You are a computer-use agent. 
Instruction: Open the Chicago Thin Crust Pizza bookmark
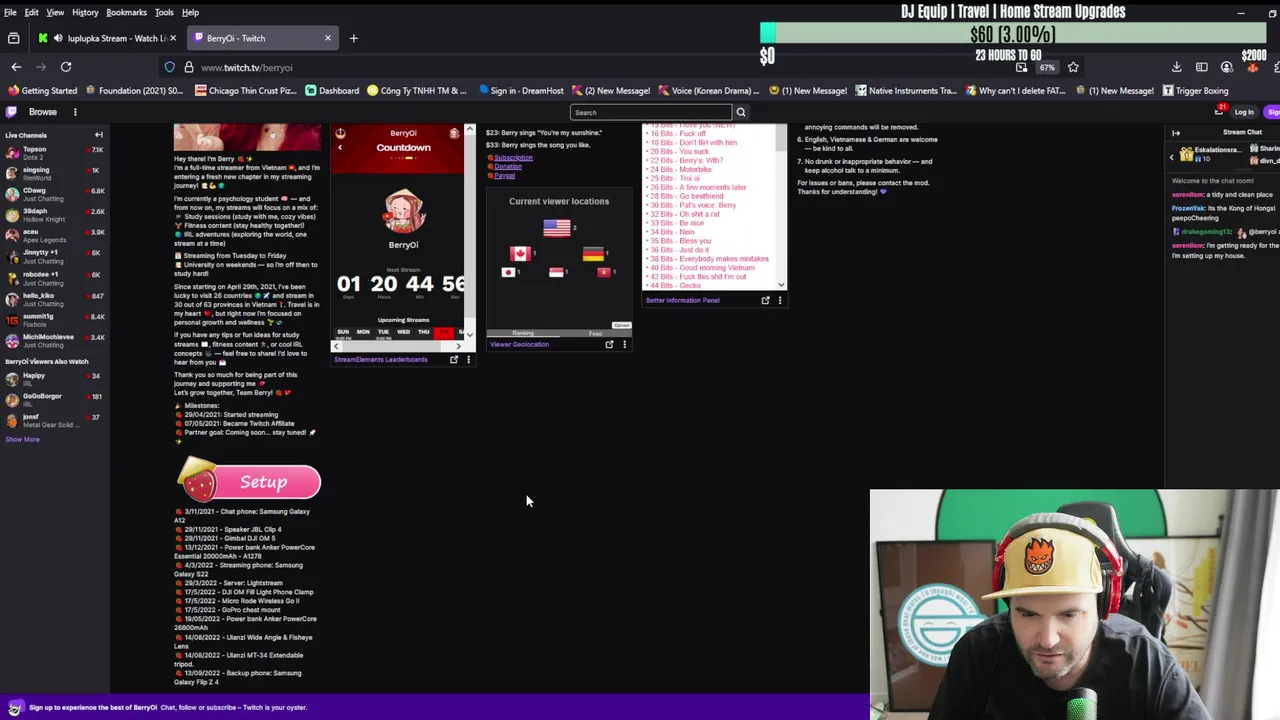[x=246, y=90]
